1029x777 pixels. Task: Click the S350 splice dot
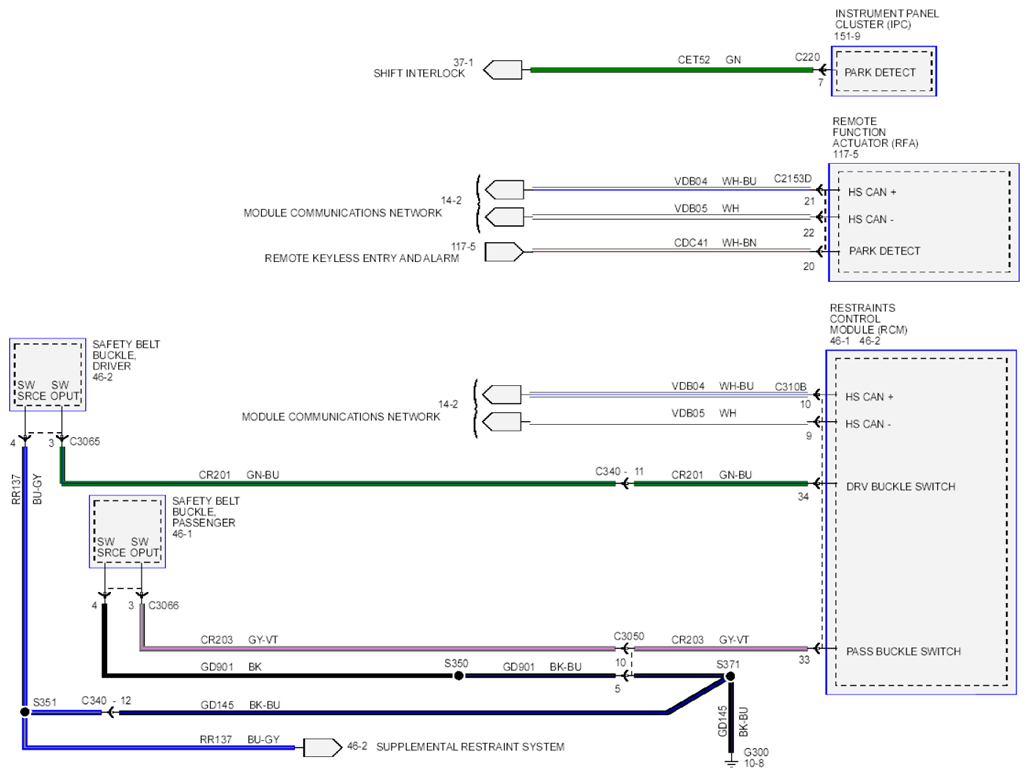[459, 676]
